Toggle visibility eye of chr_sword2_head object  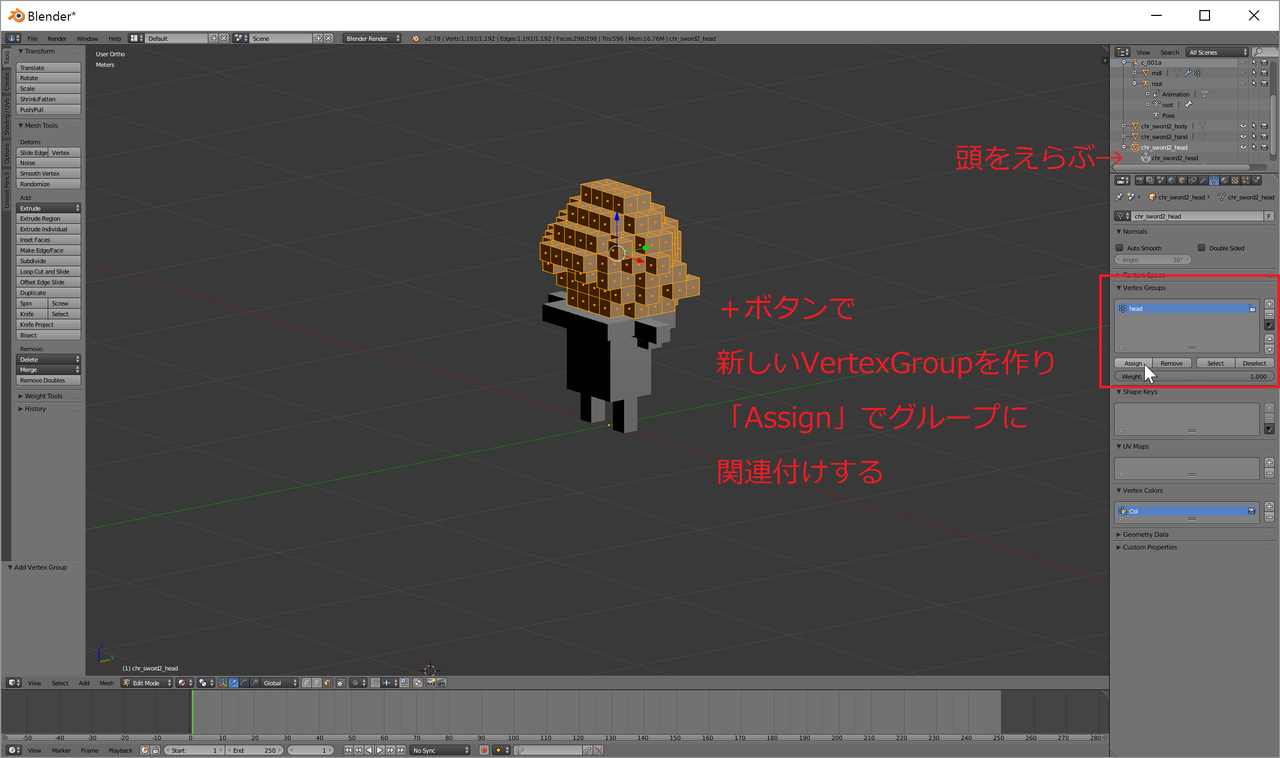(1243, 147)
